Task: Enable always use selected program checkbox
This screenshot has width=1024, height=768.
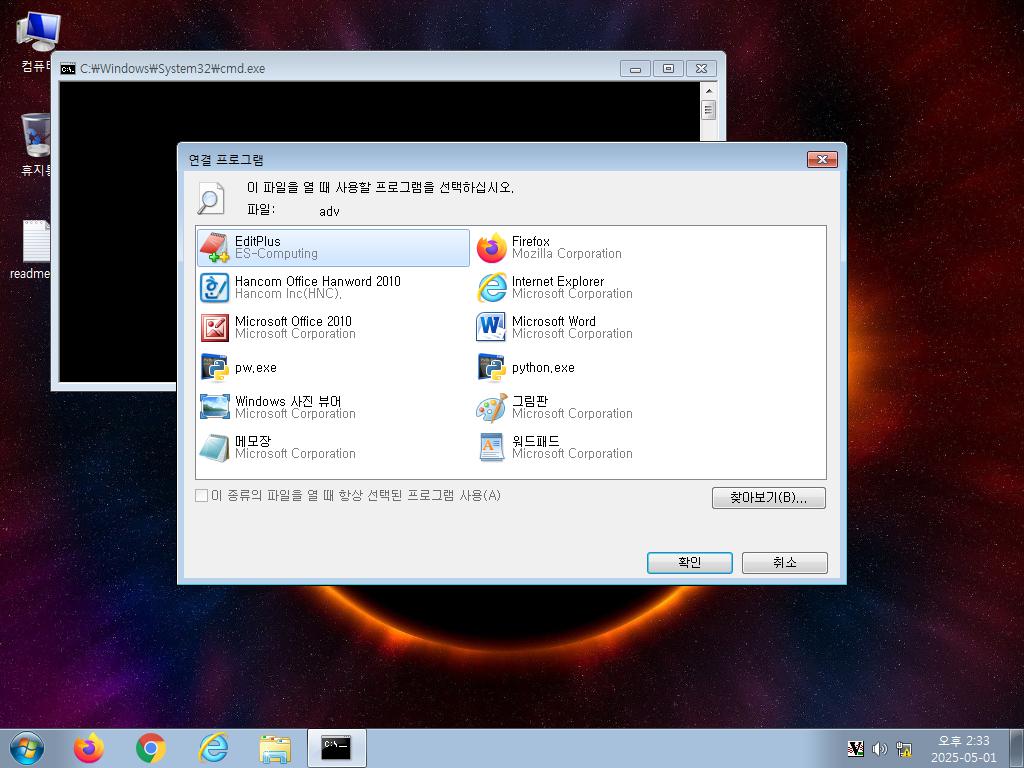Action: click(x=201, y=496)
